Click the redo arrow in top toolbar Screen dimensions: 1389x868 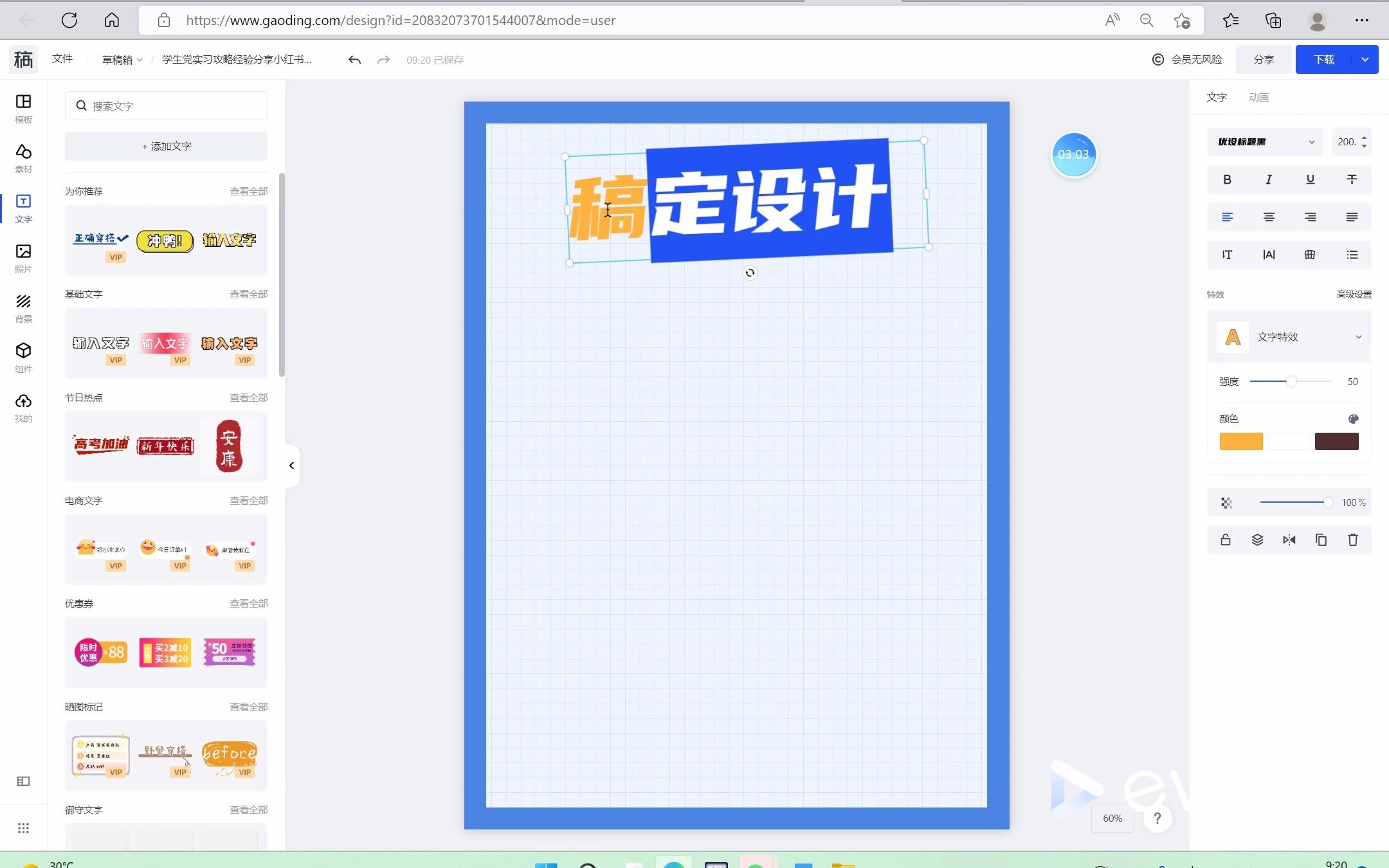(383, 60)
